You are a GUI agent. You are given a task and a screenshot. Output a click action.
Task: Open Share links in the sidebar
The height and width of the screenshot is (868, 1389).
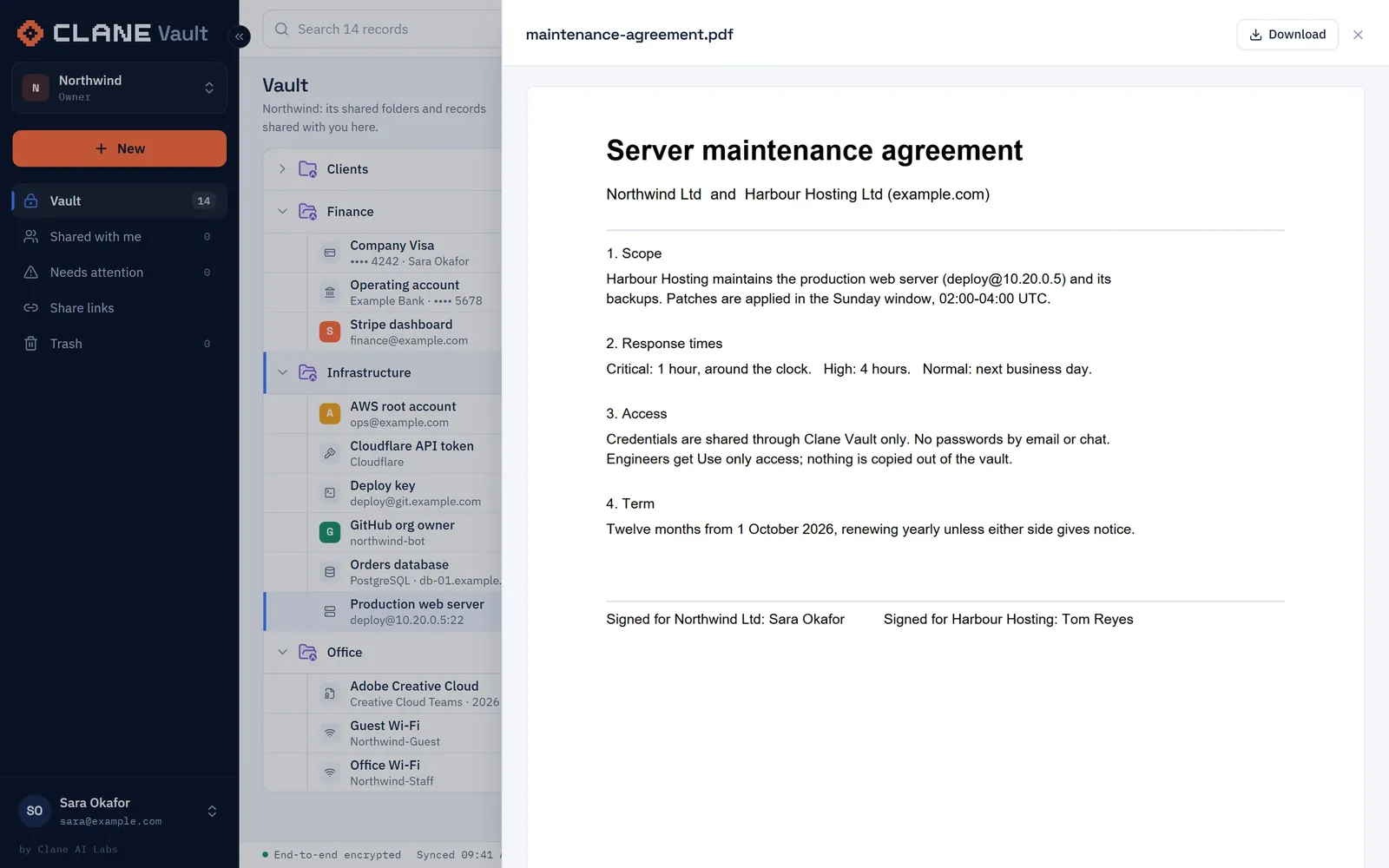point(120,307)
